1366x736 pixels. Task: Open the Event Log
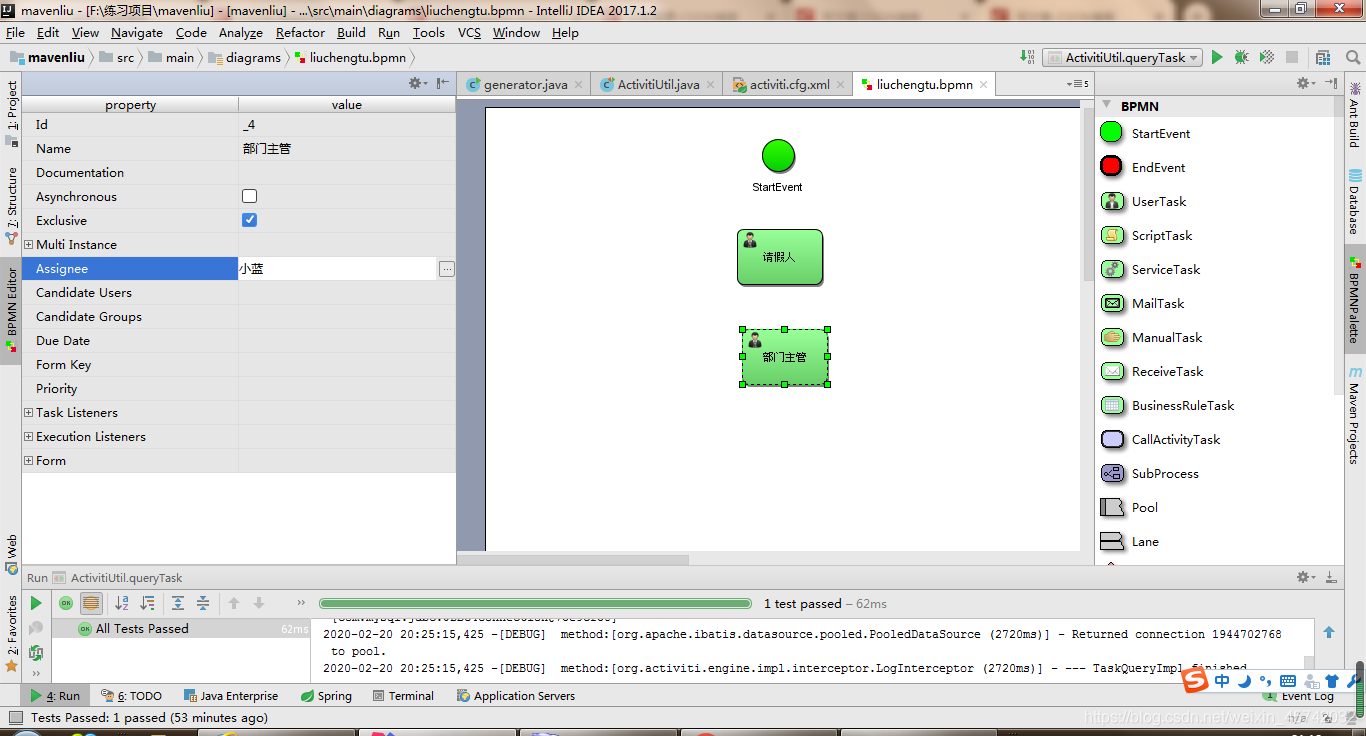click(1300, 696)
